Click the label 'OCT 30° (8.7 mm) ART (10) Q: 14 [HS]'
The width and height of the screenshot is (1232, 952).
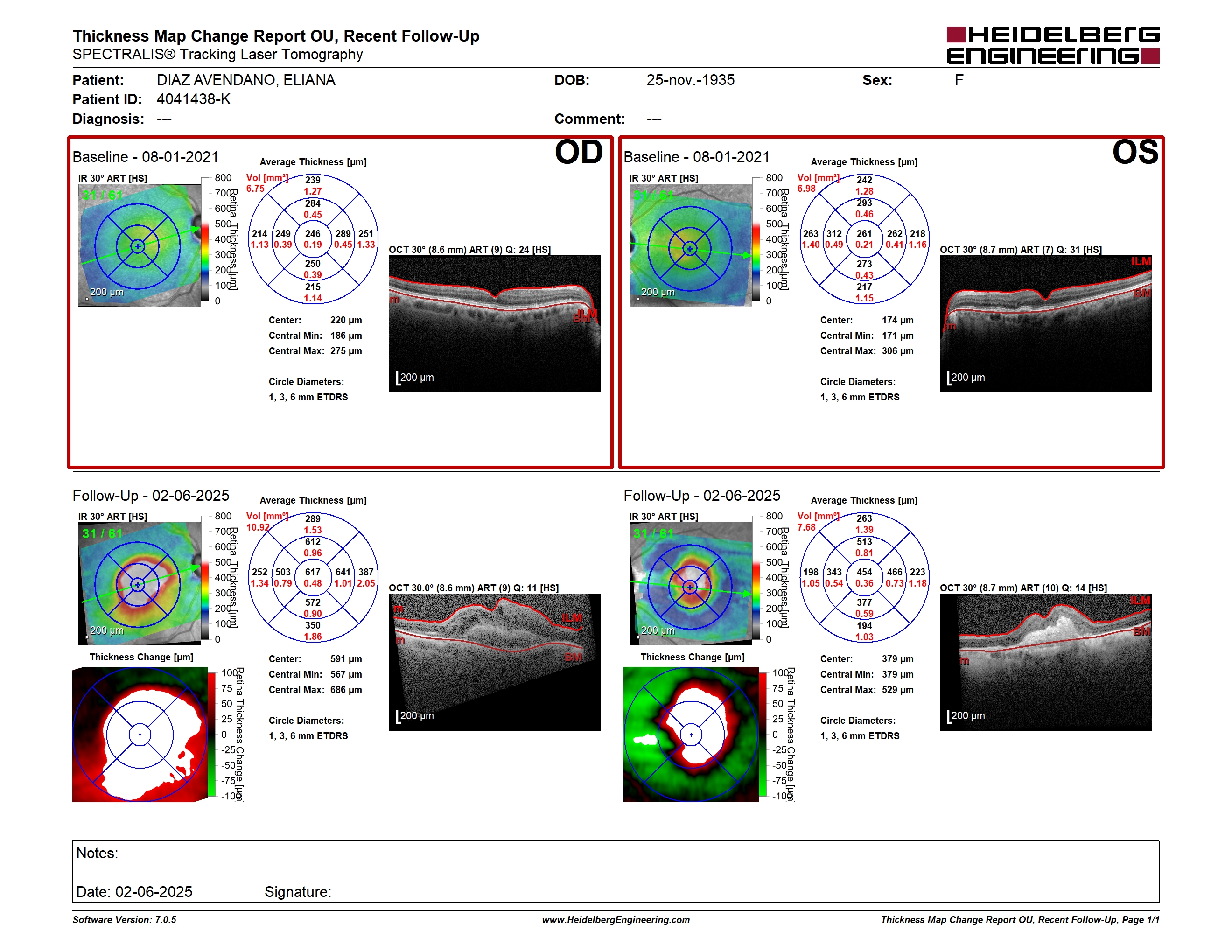[1023, 588]
